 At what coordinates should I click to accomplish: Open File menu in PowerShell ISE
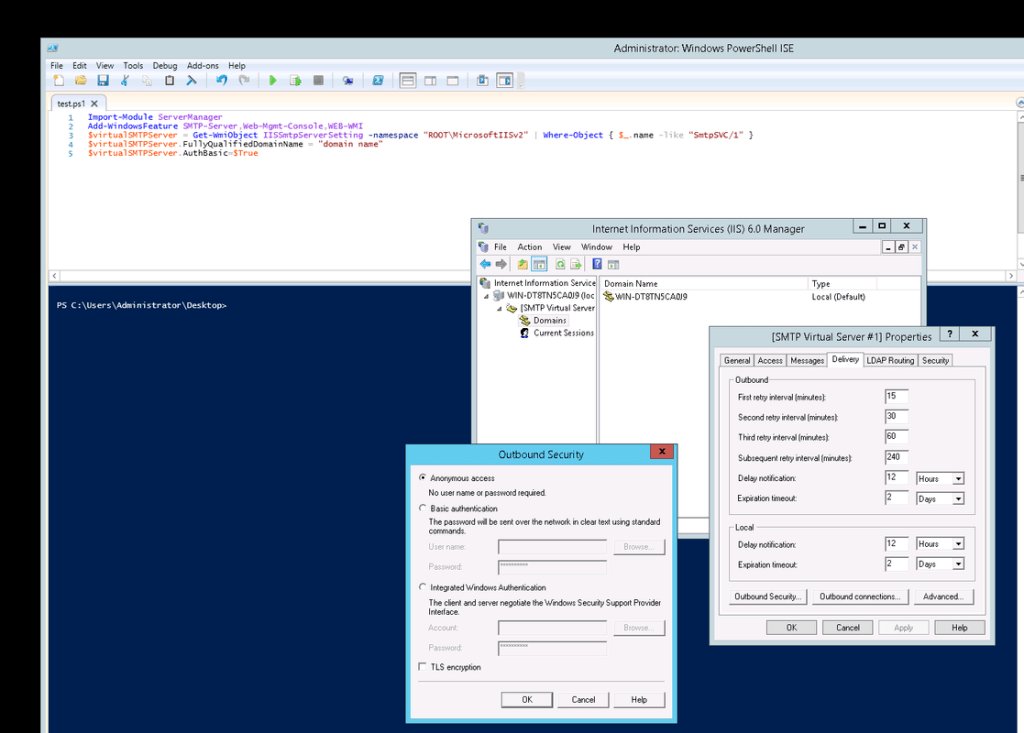pyautogui.click(x=57, y=65)
